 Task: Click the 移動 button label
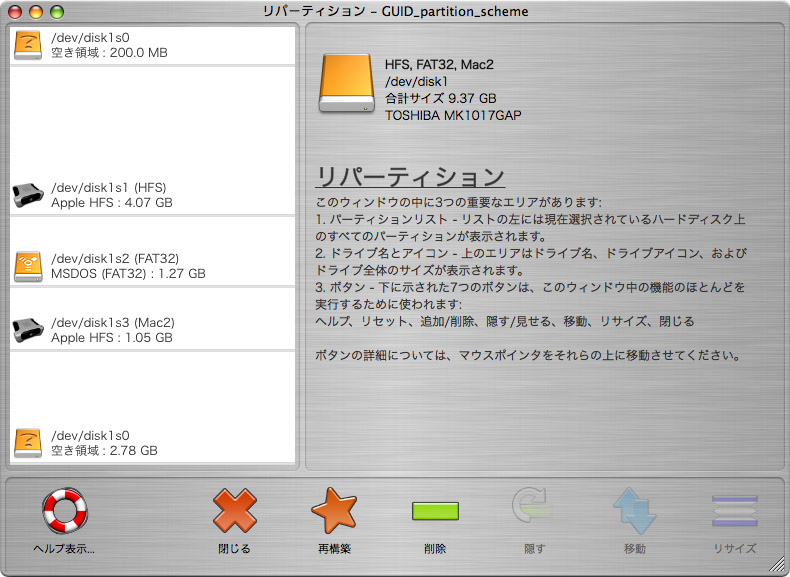coord(634,548)
